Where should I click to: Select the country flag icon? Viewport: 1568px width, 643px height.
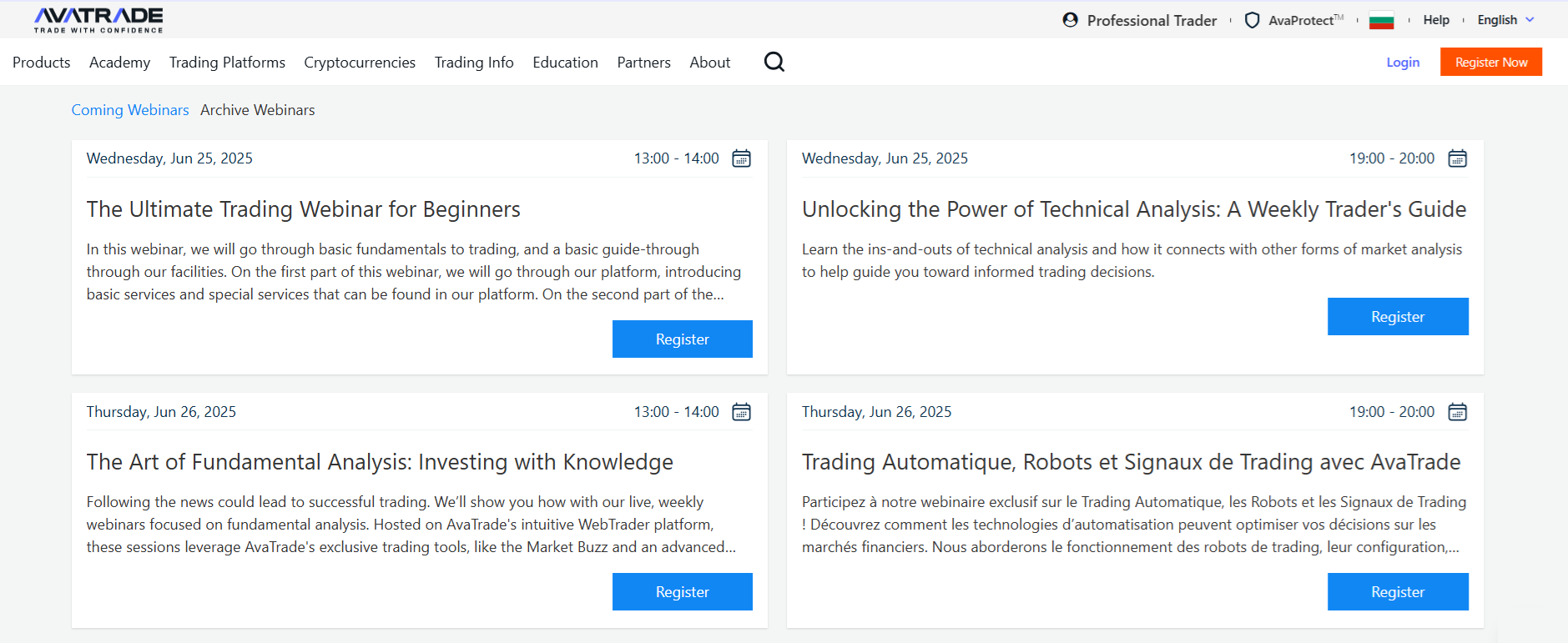pos(1382,21)
